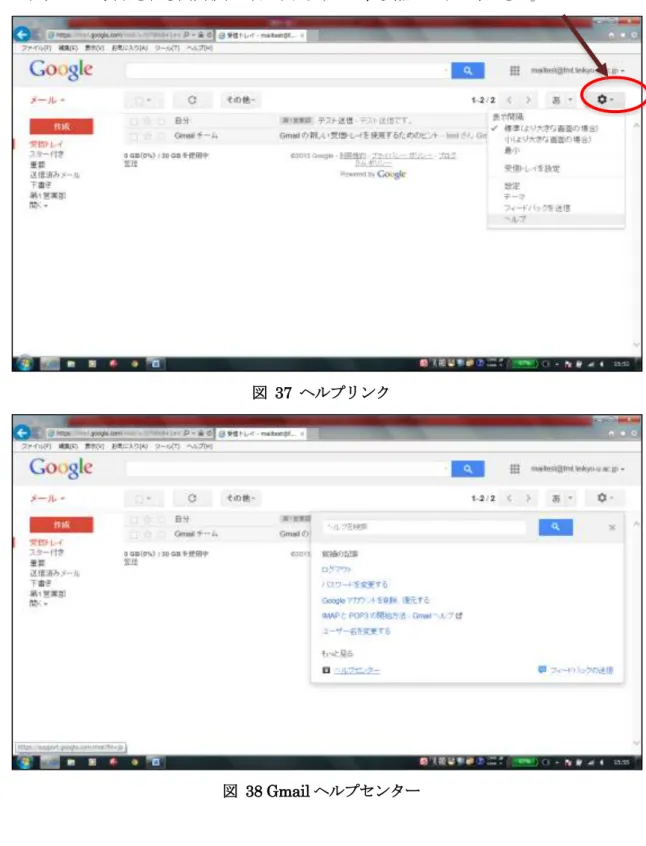
Task: Click the ユーザー名を変更する link in Figure 38
Action: point(356,631)
